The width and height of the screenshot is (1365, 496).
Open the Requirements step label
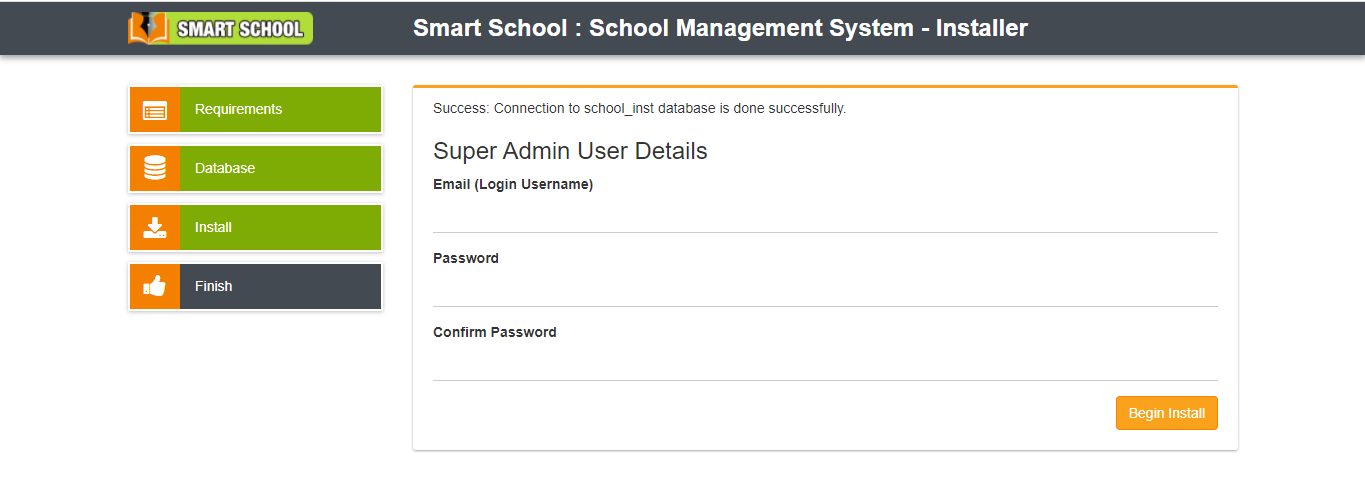tap(238, 110)
